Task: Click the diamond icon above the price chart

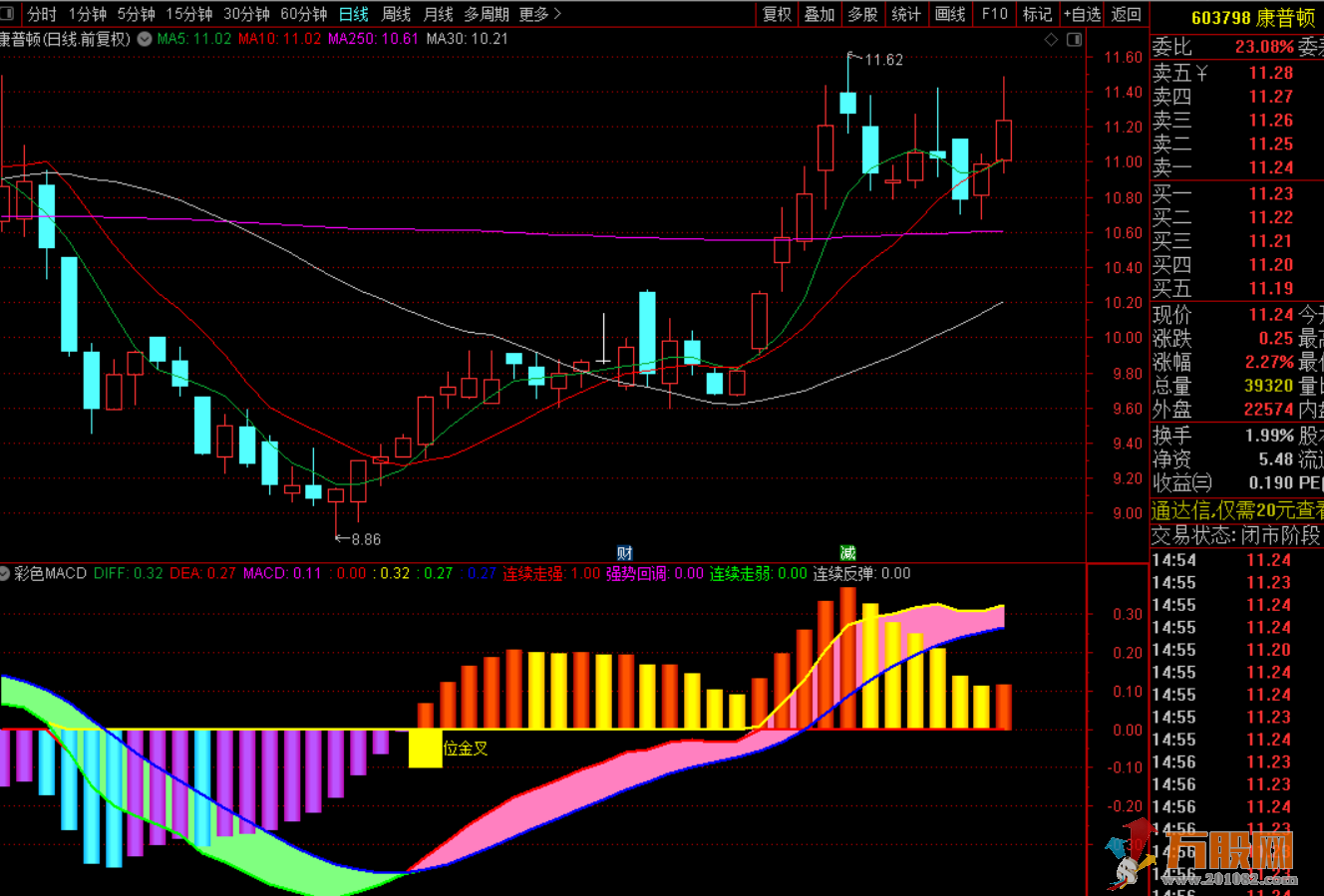Action: click(1051, 39)
